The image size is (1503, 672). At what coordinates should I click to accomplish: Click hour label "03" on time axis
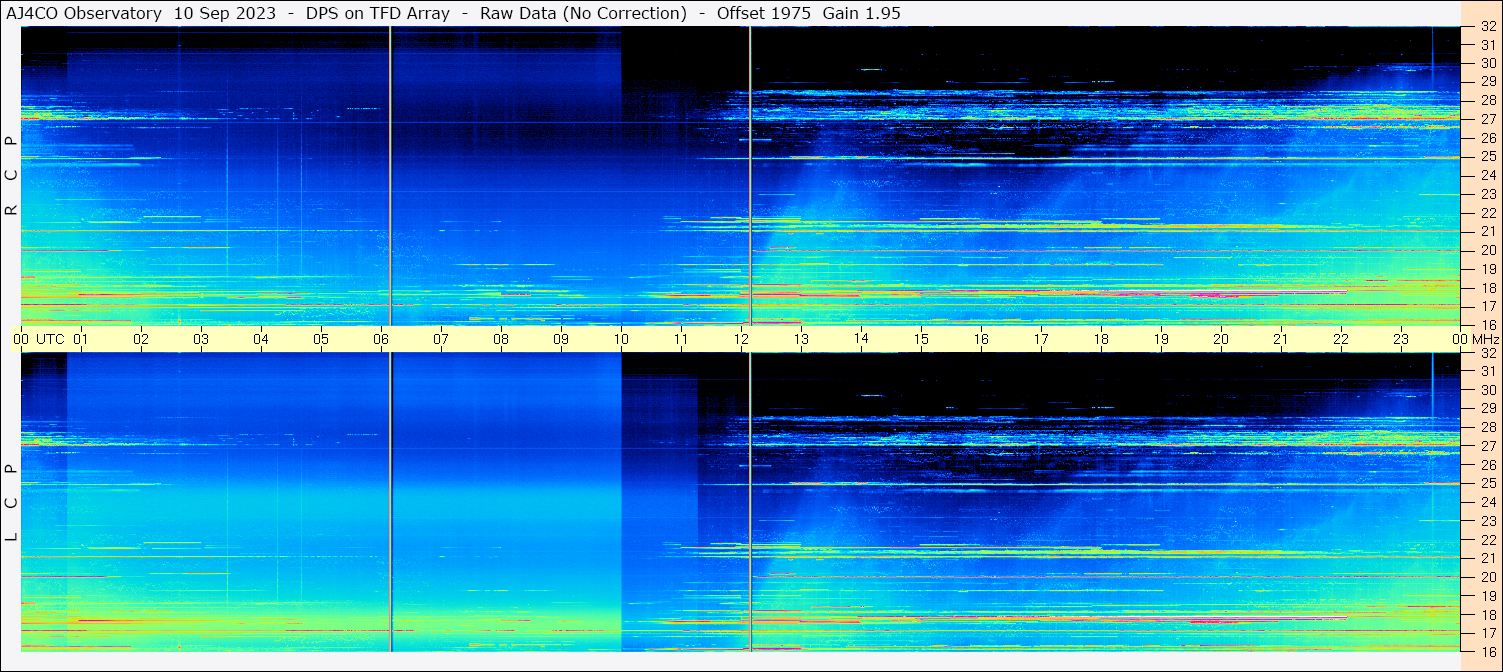click(x=201, y=339)
